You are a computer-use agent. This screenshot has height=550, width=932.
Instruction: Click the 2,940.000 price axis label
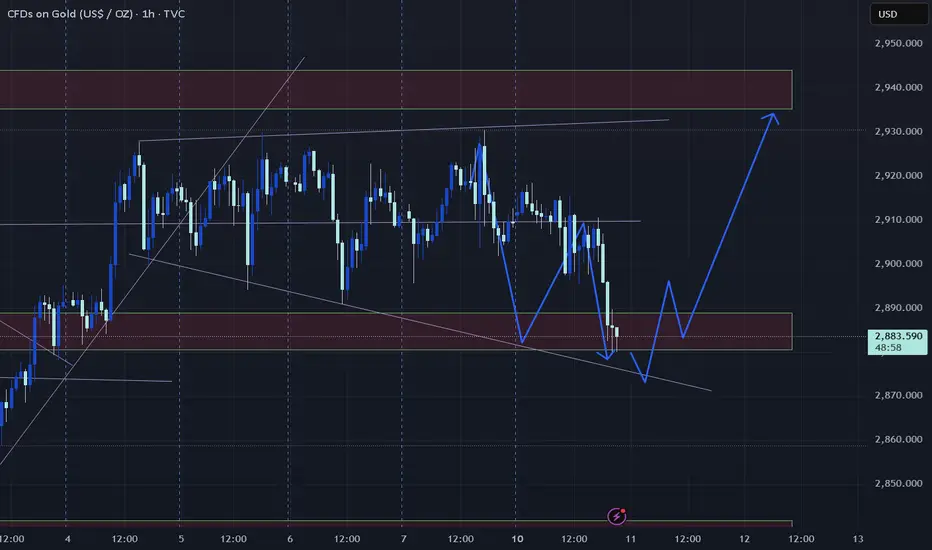click(x=898, y=87)
